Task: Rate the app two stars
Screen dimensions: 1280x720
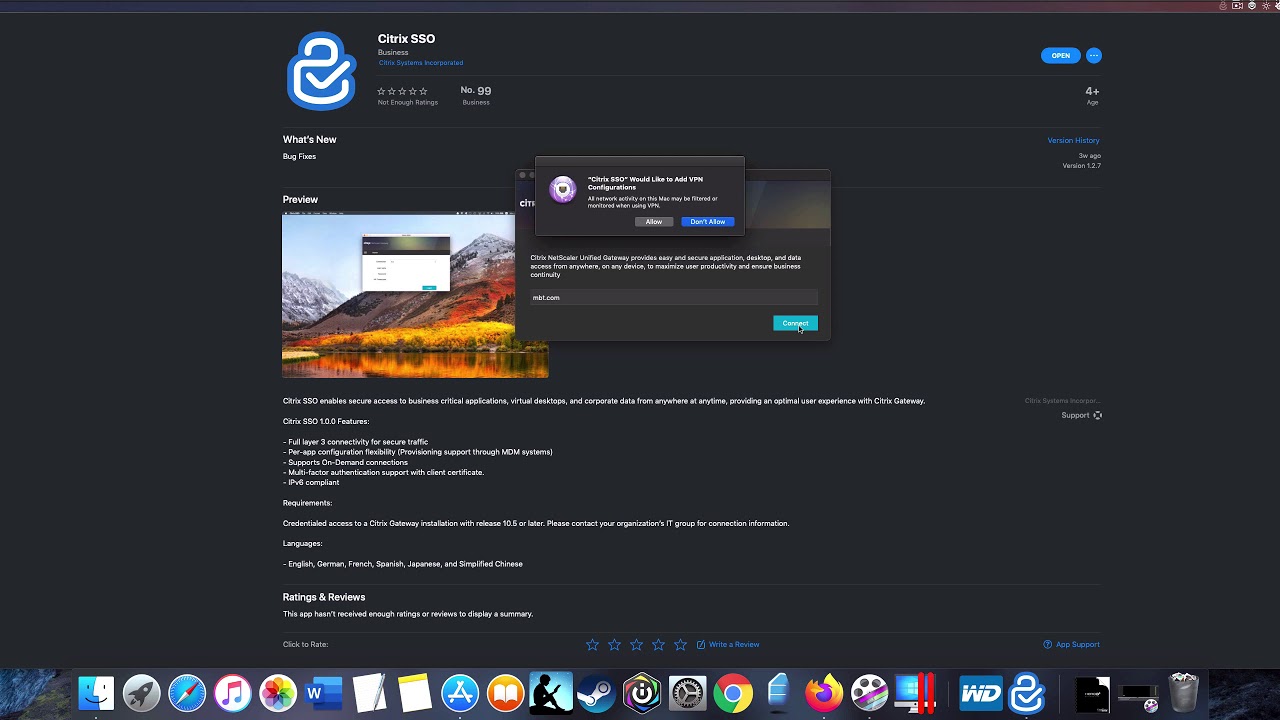Action: coord(614,645)
